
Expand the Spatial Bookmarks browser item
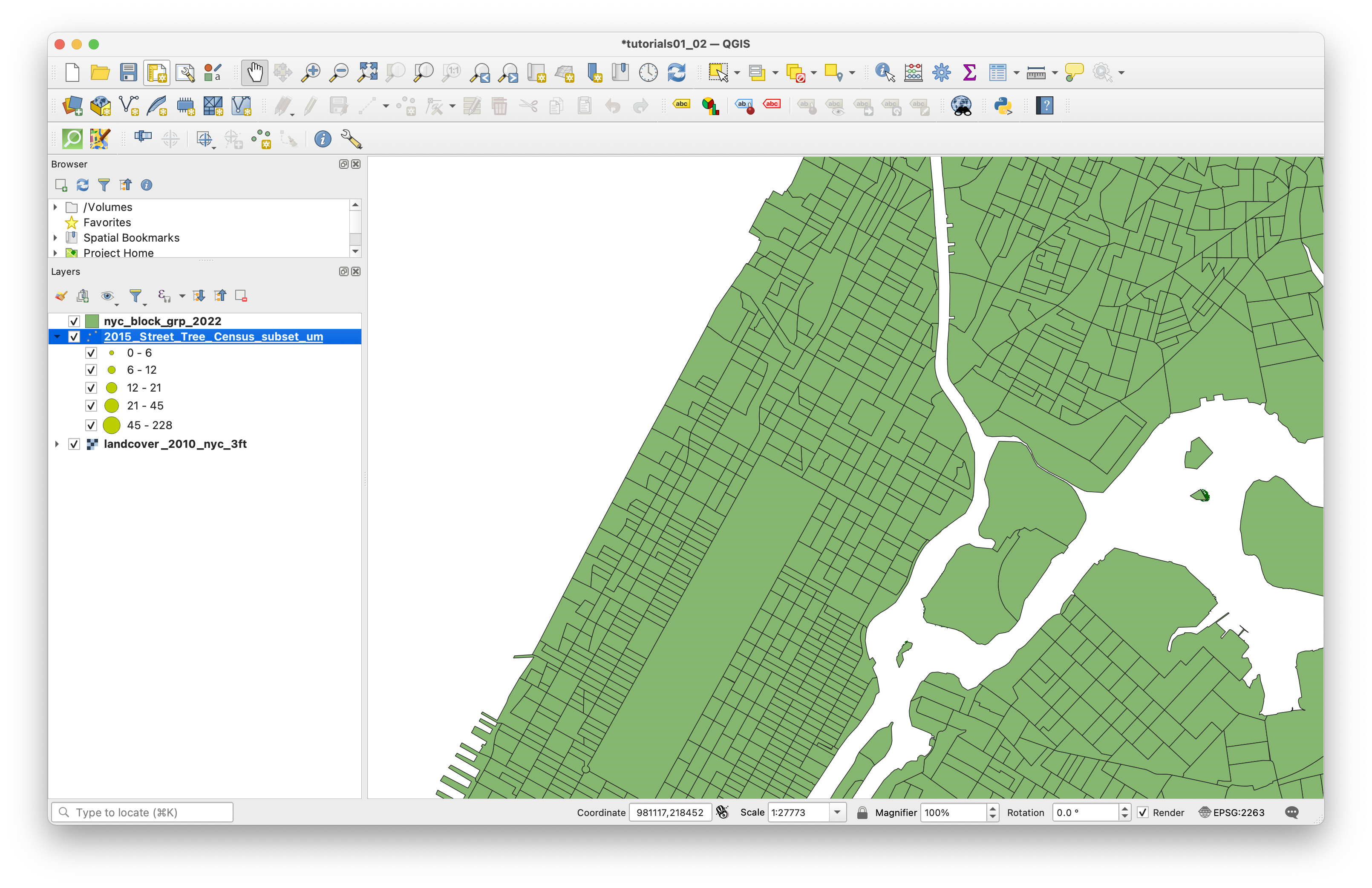[55, 238]
